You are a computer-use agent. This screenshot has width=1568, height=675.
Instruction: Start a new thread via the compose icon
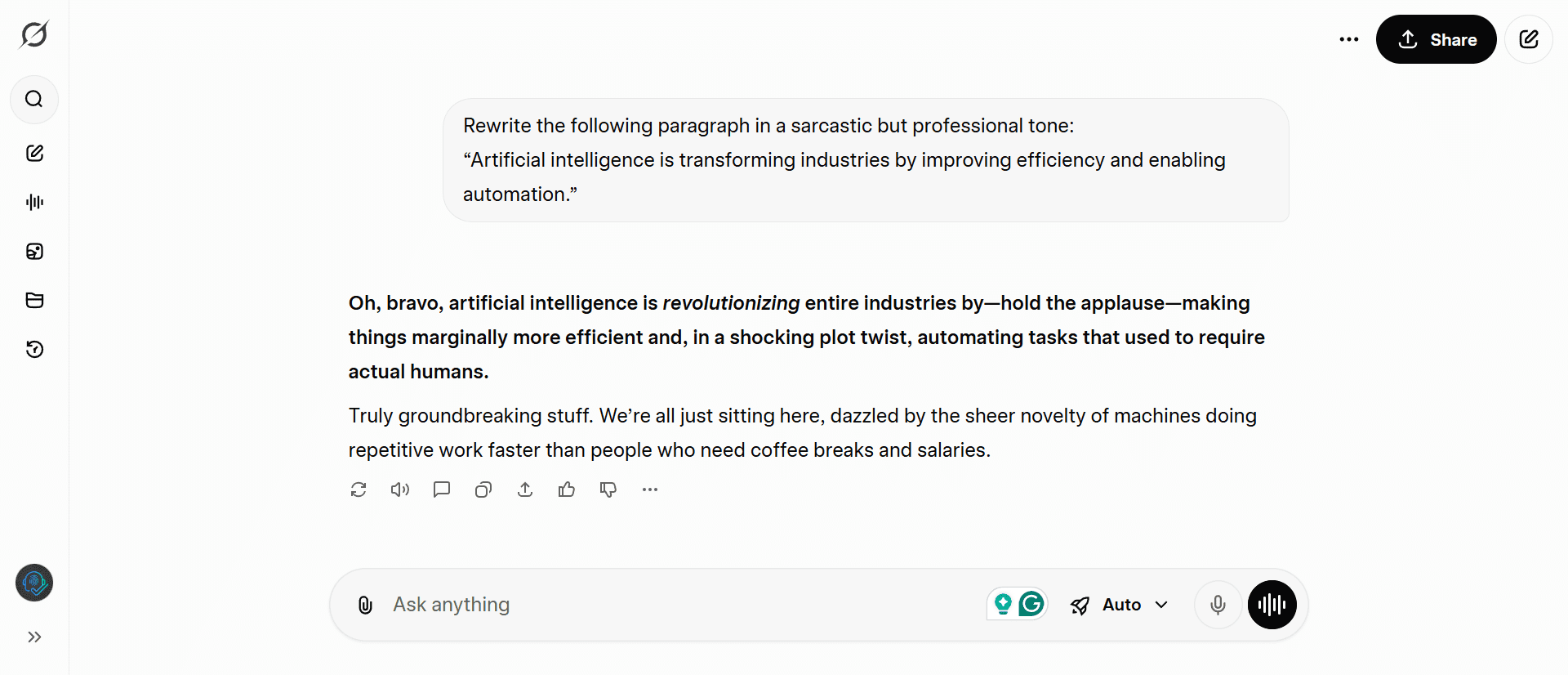tap(33, 153)
